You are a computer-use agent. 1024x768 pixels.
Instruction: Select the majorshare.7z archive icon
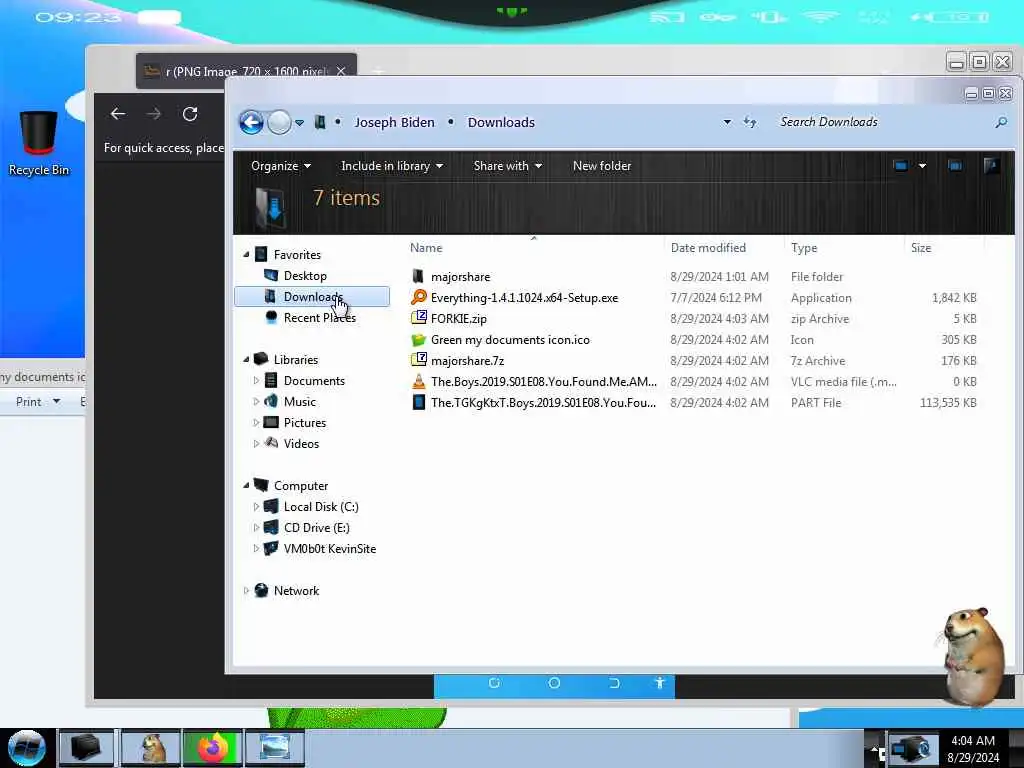418,360
